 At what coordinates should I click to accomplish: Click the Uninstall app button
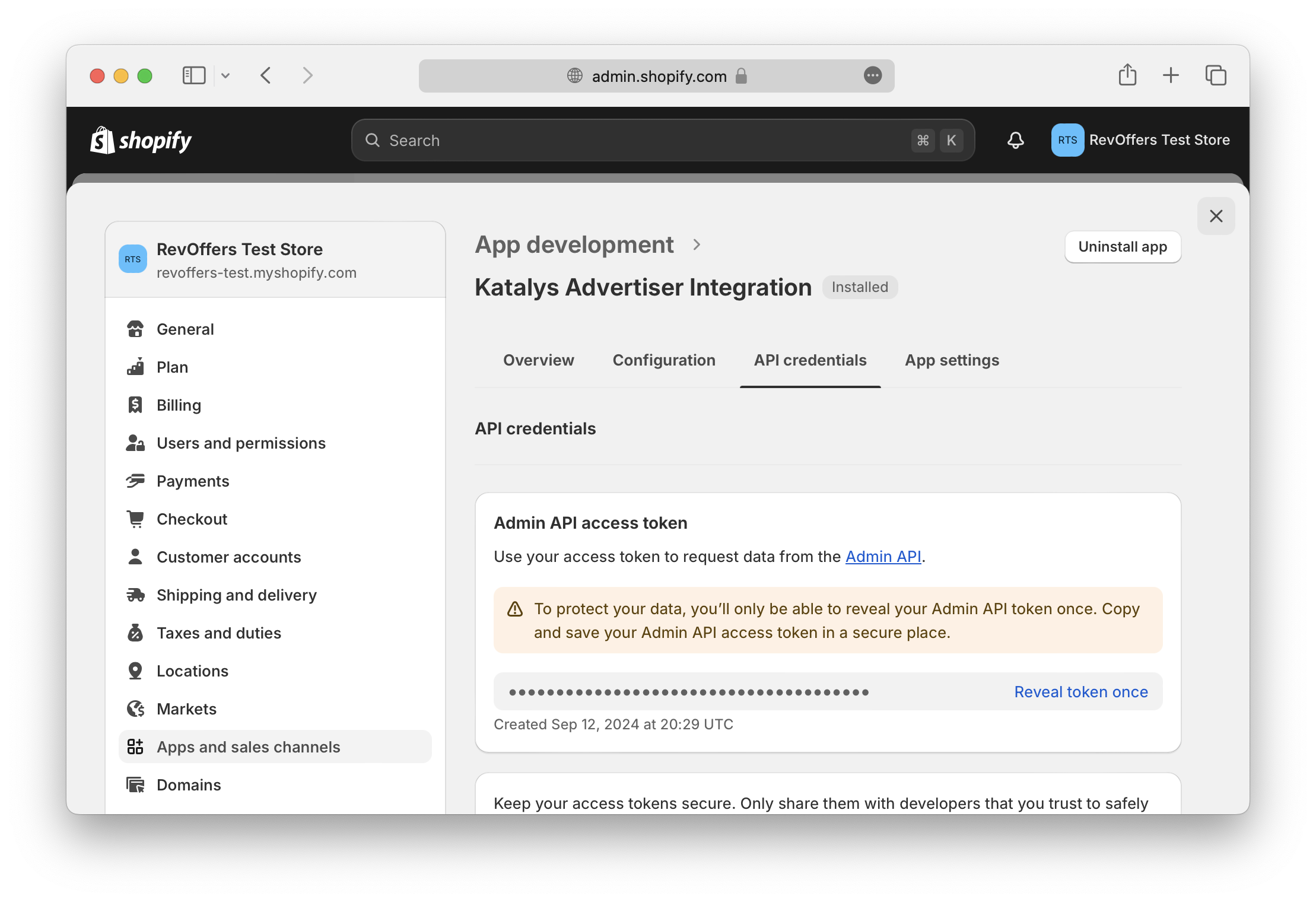tap(1122, 247)
